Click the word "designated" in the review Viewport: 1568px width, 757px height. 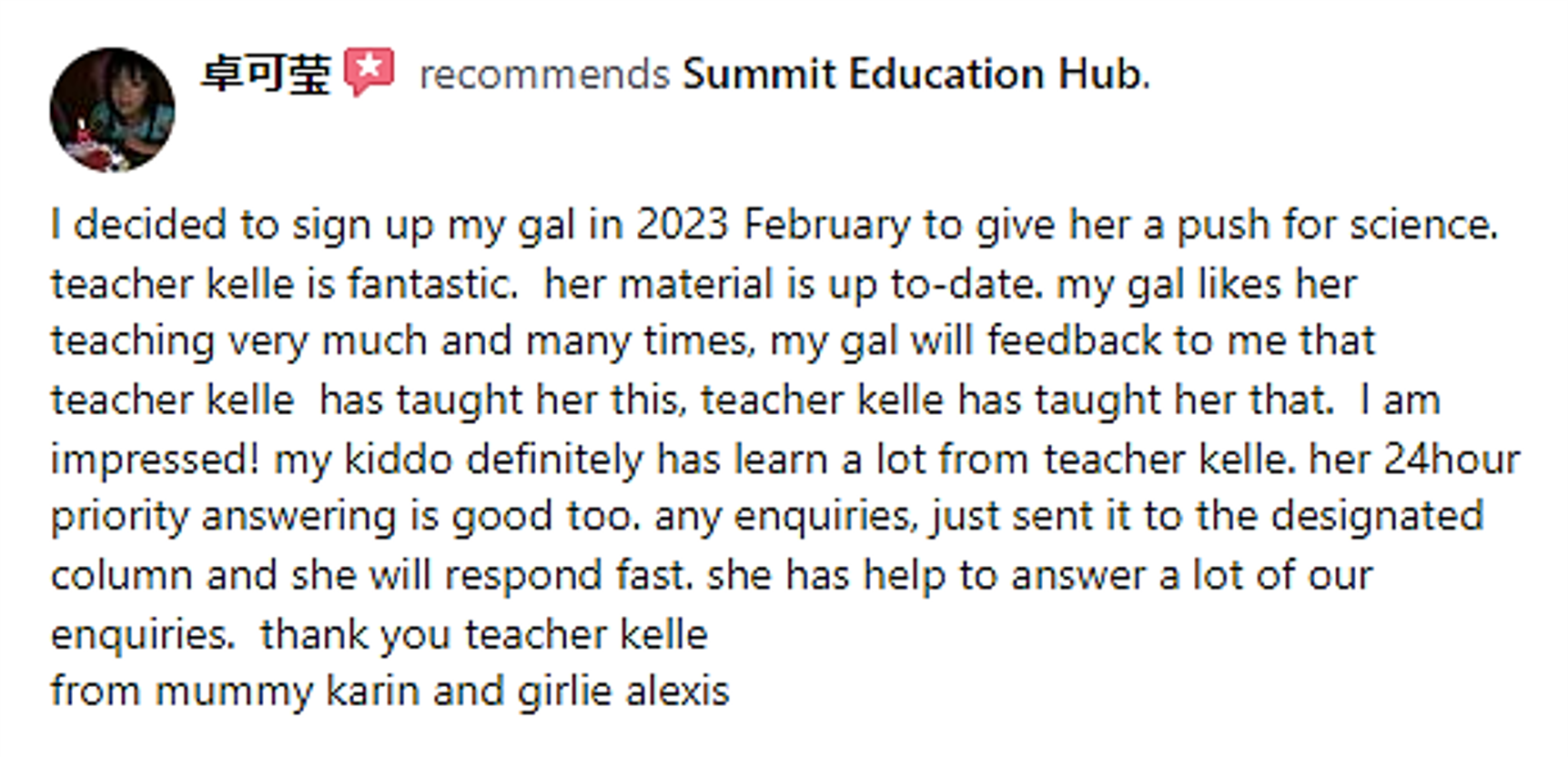(1377, 516)
